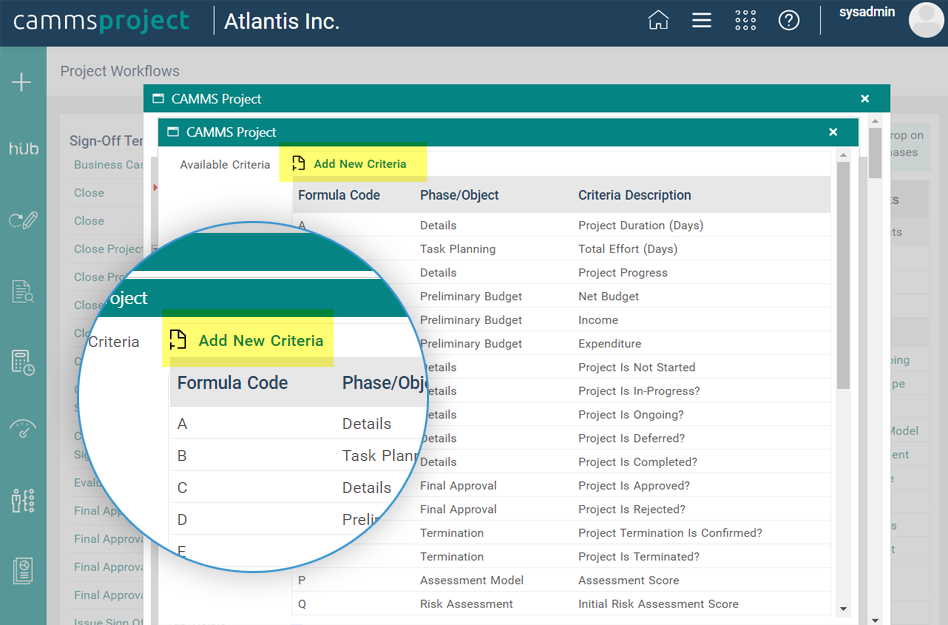Click the Formula Code column header
Viewport: 948px width, 625px height.
[339, 195]
